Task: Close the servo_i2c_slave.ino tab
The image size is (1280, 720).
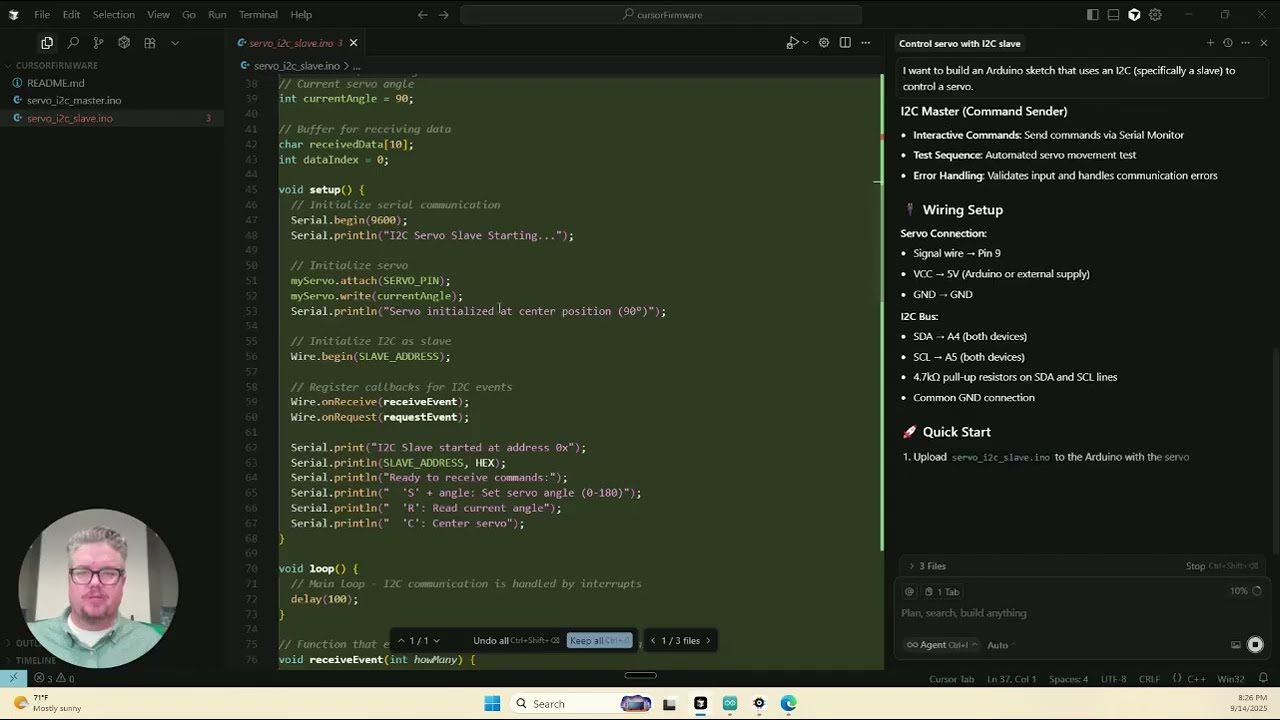Action: [353, 43]
